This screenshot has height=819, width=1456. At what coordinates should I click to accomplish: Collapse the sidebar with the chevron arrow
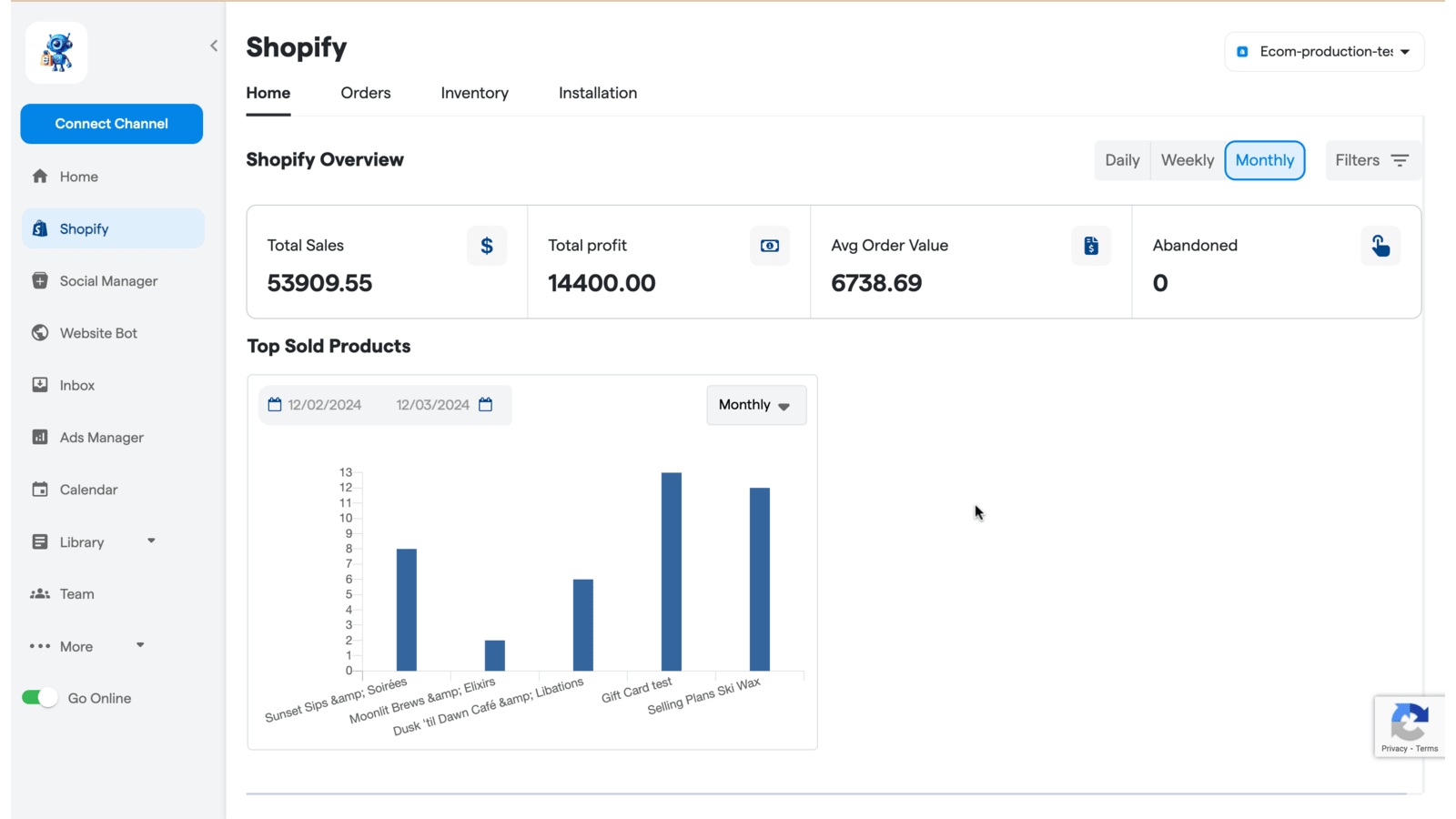[x=214, y=45]
